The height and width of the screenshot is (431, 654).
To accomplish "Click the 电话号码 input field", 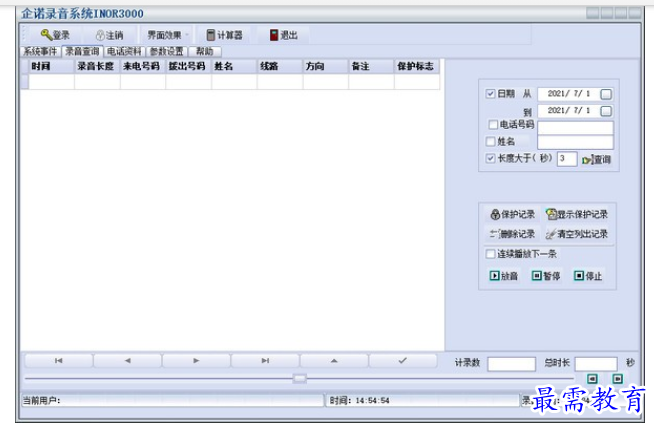I will [576, 128].
